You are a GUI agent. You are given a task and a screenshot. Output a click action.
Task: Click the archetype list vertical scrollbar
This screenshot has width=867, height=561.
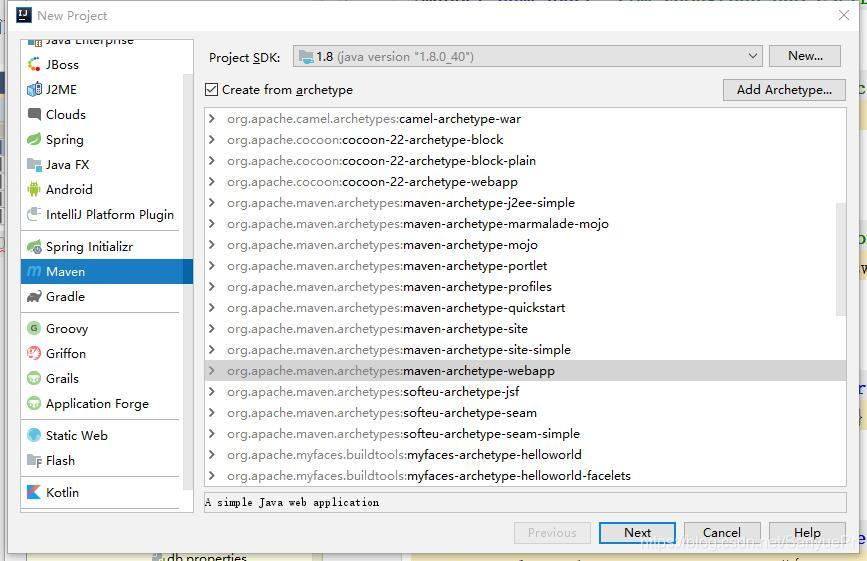pos(841,260)
